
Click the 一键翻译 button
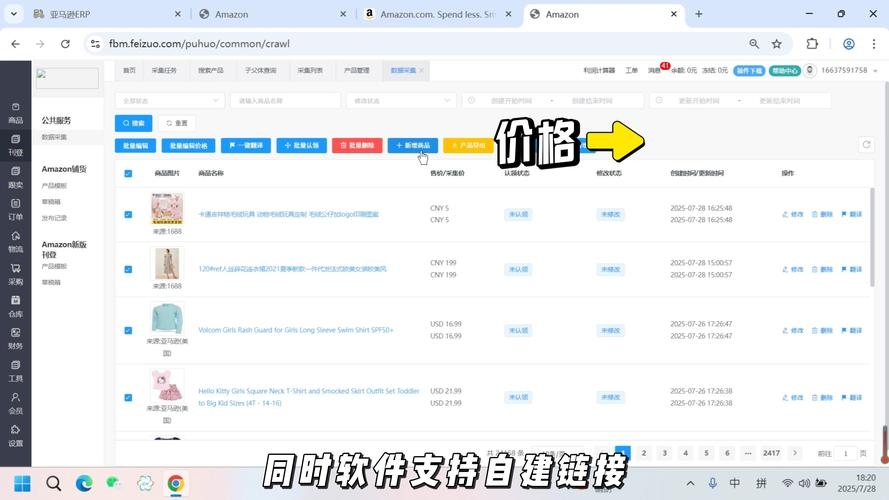point(245,146)
